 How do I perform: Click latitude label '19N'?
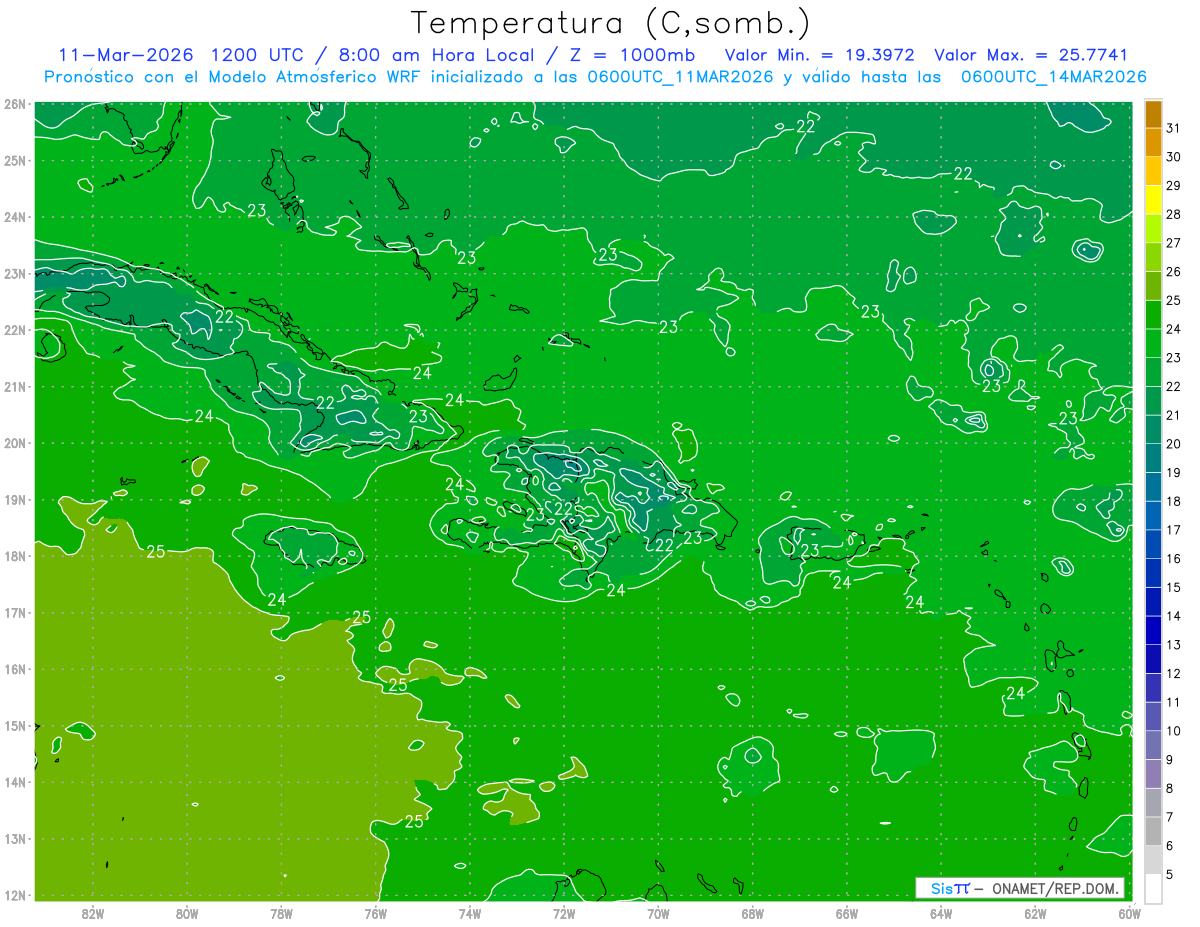(15, 499)
